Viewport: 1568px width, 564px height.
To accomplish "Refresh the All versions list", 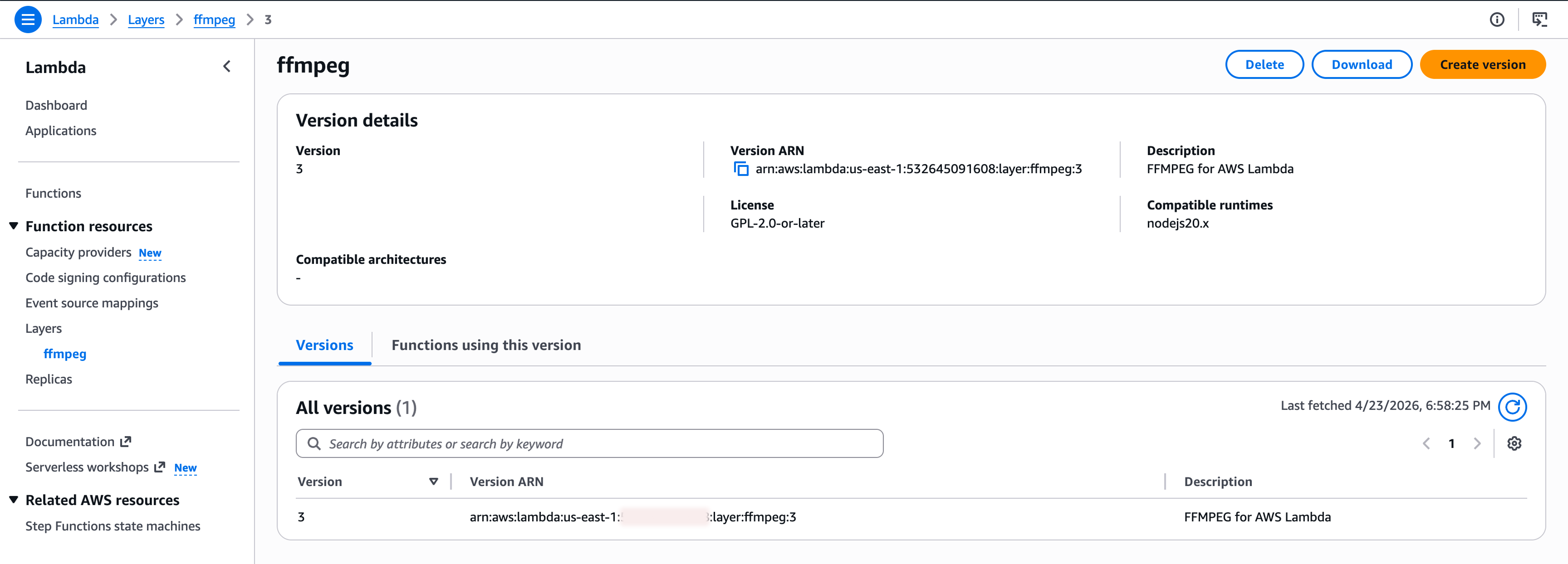I will click(x=1512, y=407).
